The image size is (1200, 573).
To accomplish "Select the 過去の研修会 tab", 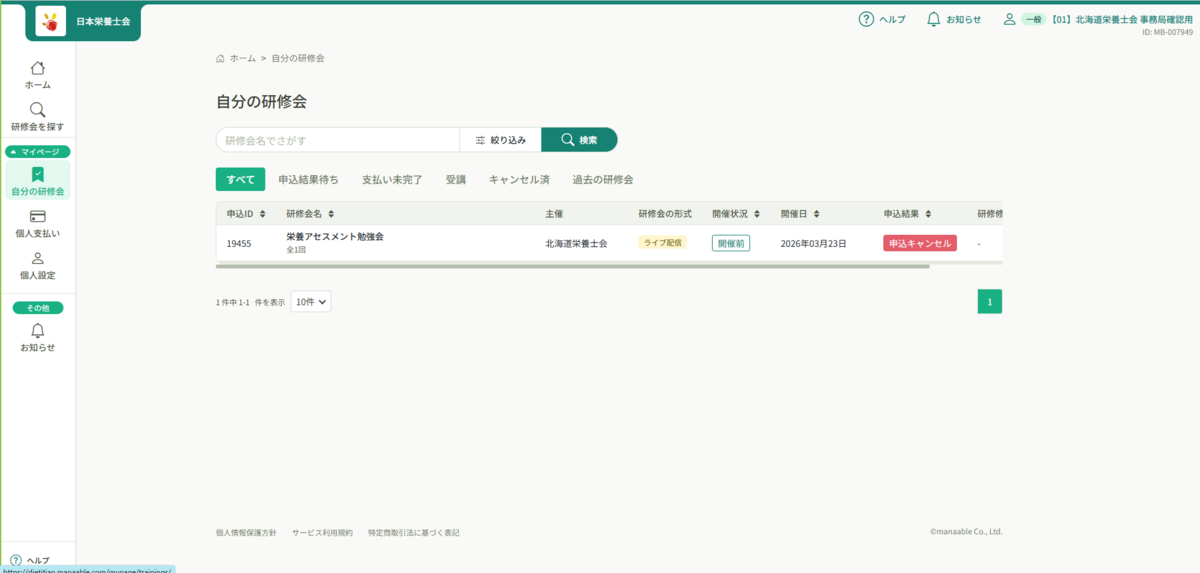I will (x=602, y=180).
